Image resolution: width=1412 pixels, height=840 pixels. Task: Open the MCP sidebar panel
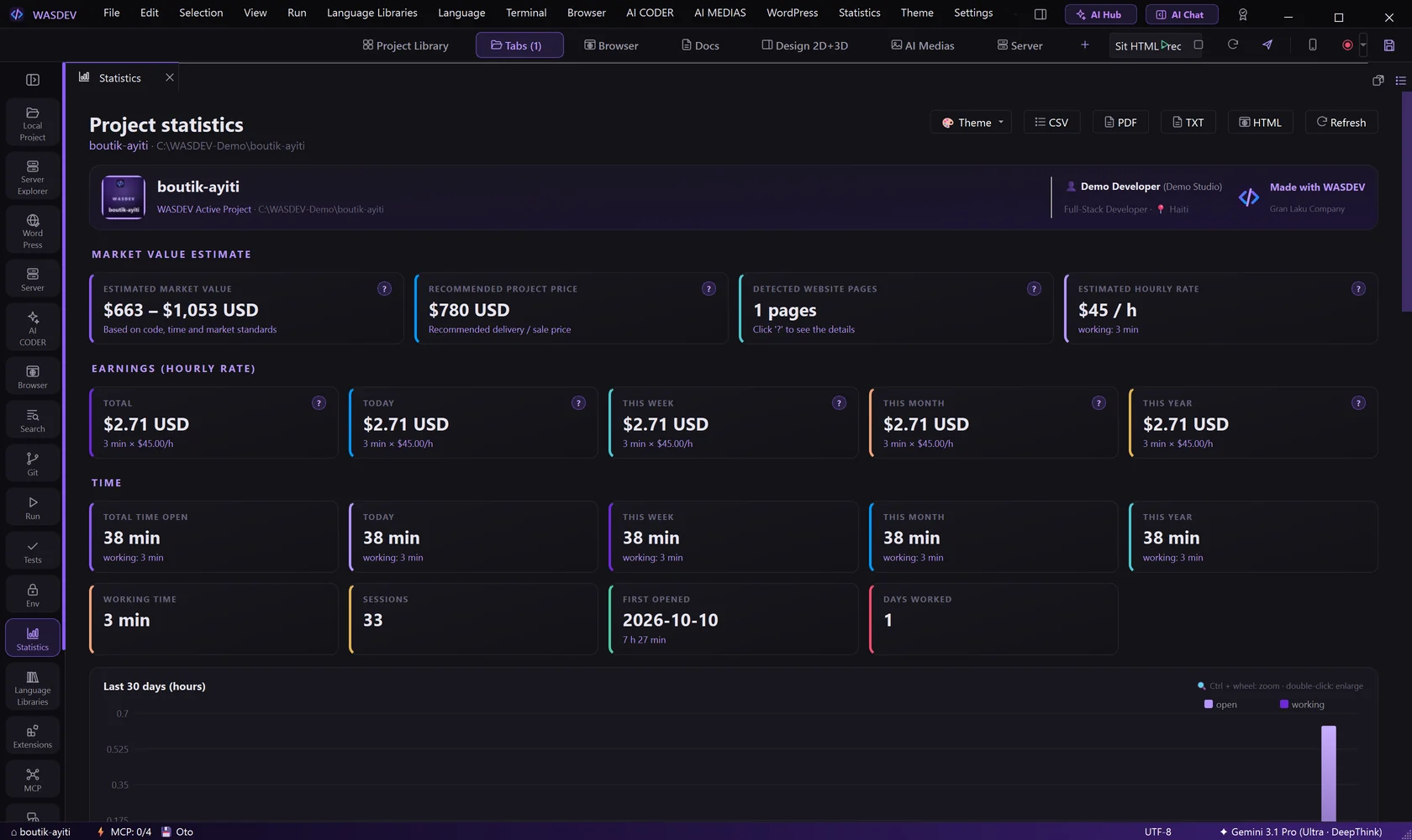click(x=33, y=780)
